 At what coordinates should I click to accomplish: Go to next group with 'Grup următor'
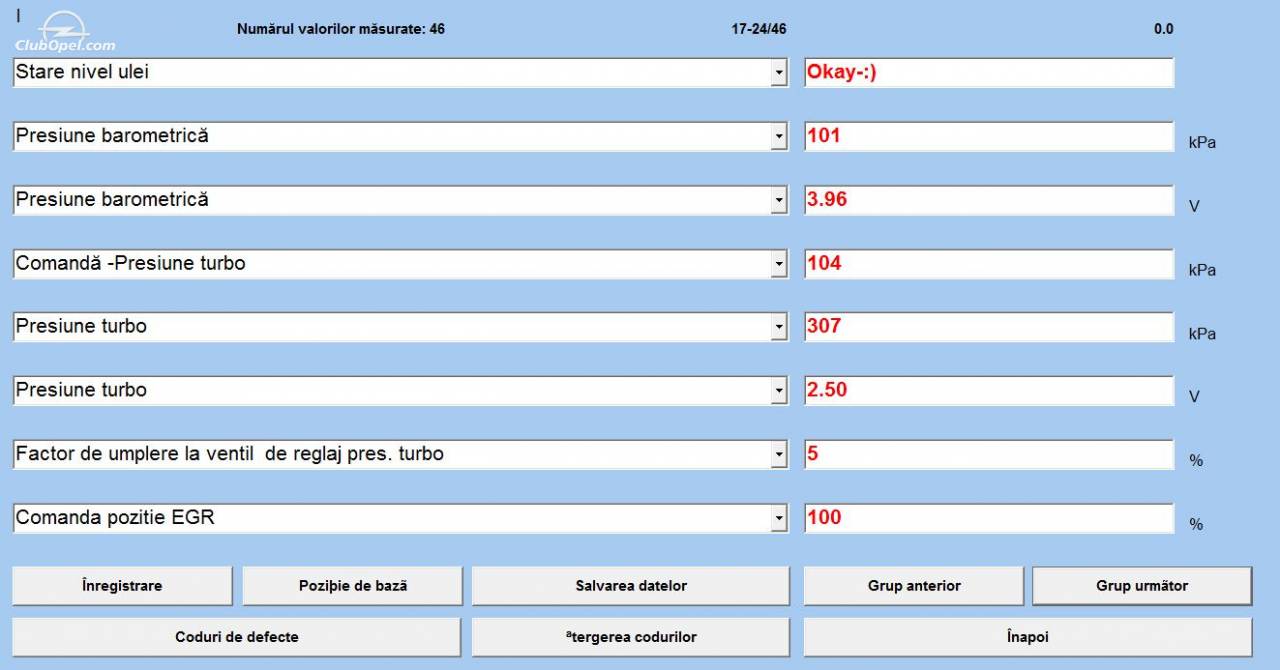point(1142,586)
